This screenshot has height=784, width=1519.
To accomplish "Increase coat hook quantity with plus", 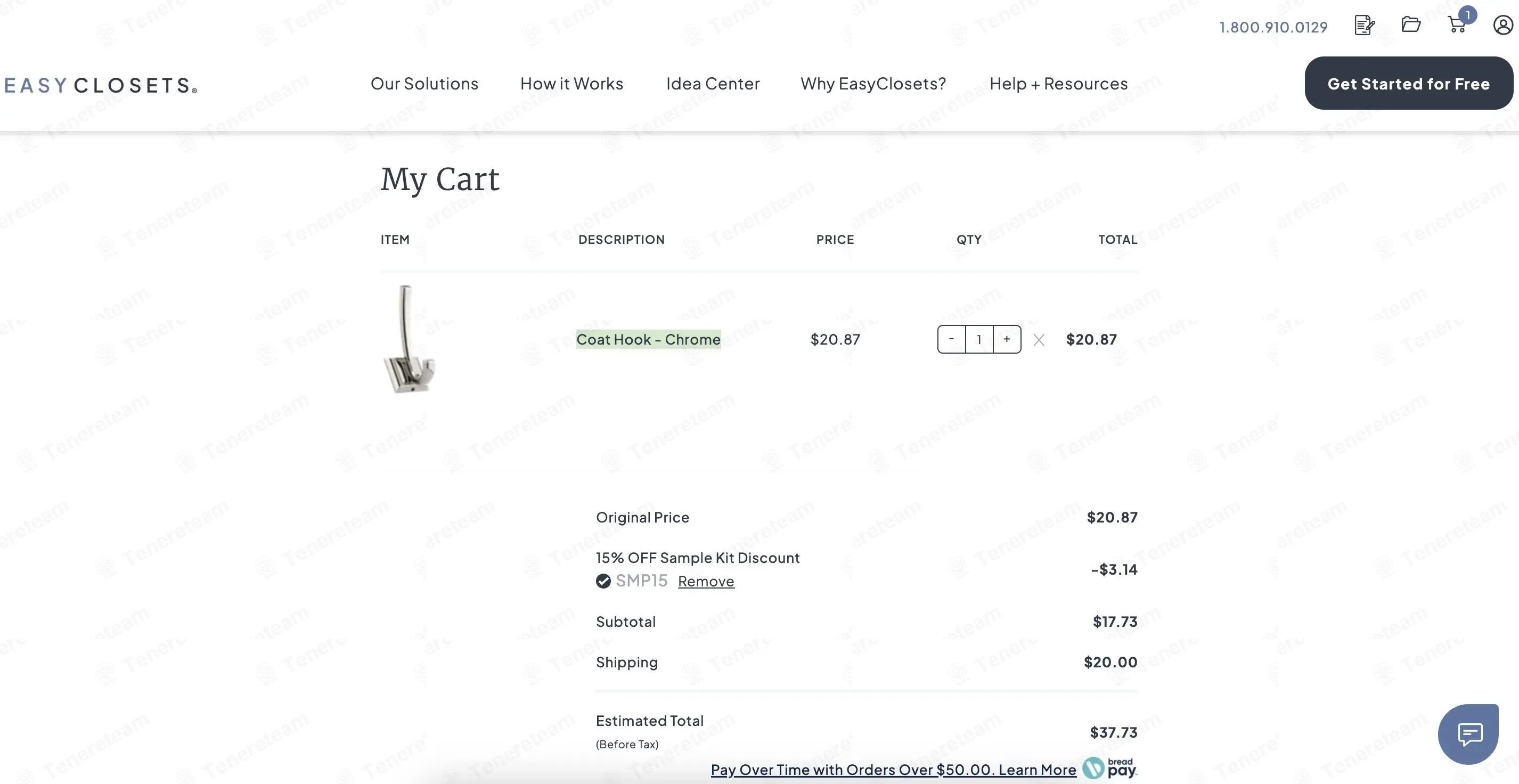I will (x=1007, y=339).
